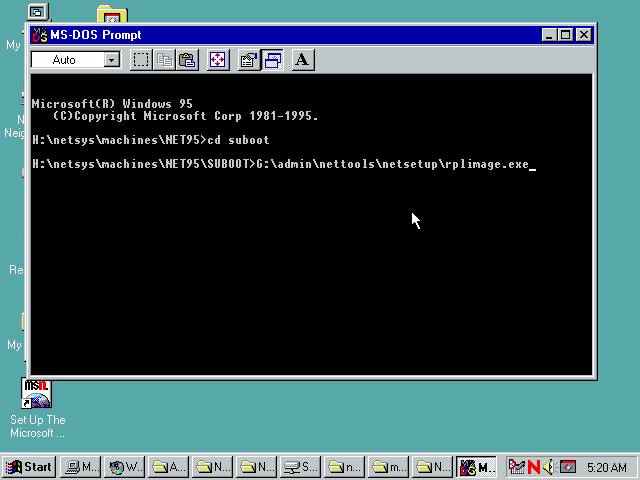Switch to Full screen mode icon
The width and height of the screenshot is (640, 480).
pyautogui.click(x=218, y=60)
